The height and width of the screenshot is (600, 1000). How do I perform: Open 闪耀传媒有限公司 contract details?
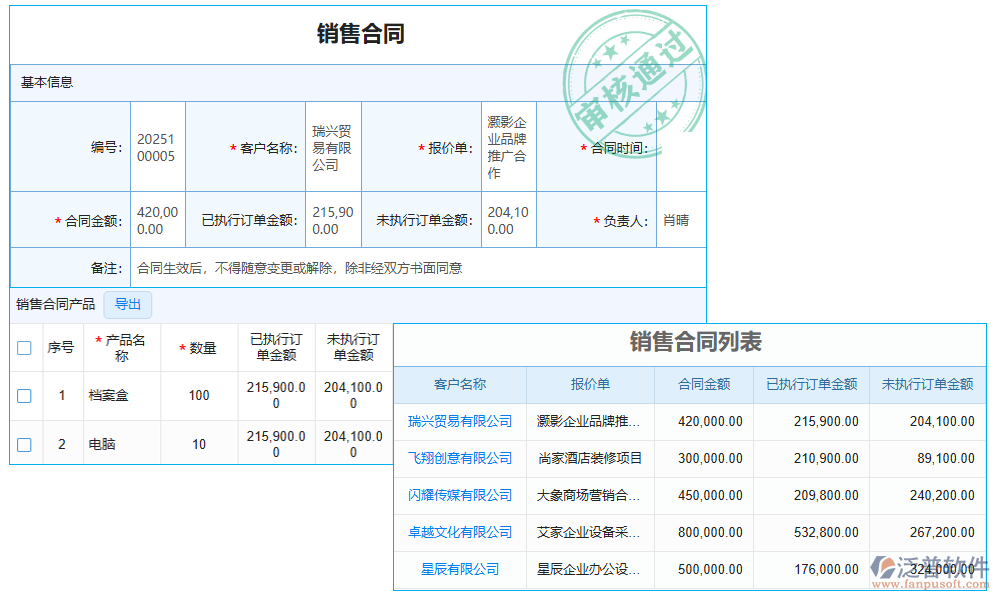459,495
